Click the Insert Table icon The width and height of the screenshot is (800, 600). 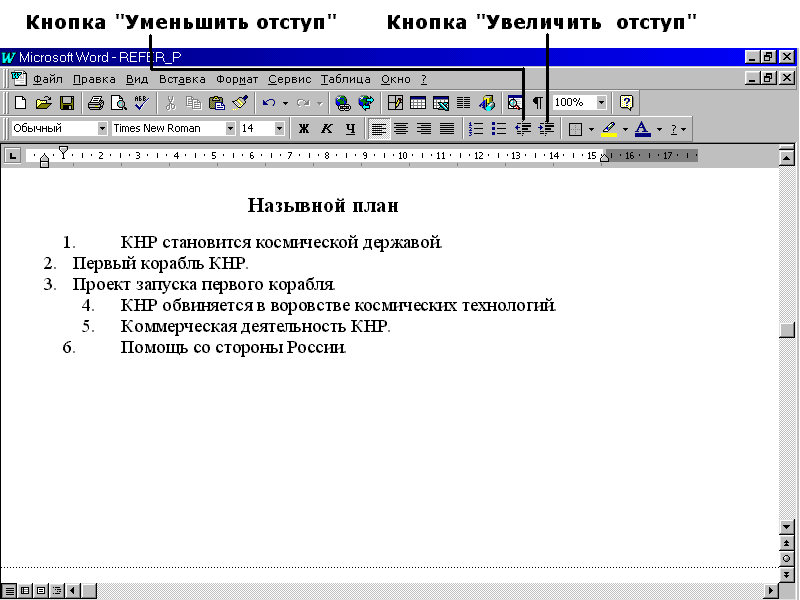tap(418, 103)
